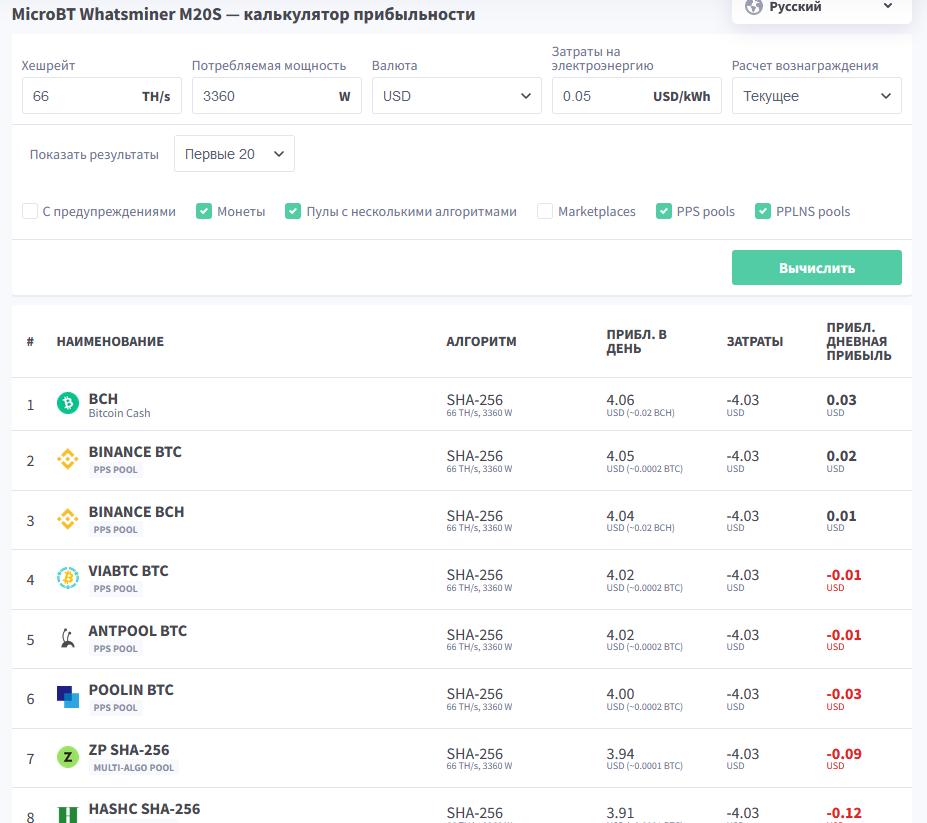The width and height of the screenshot is (927, 823).
Task: Click the 3.94 daily income for ZP SHA-256
Action: point(620,754)
